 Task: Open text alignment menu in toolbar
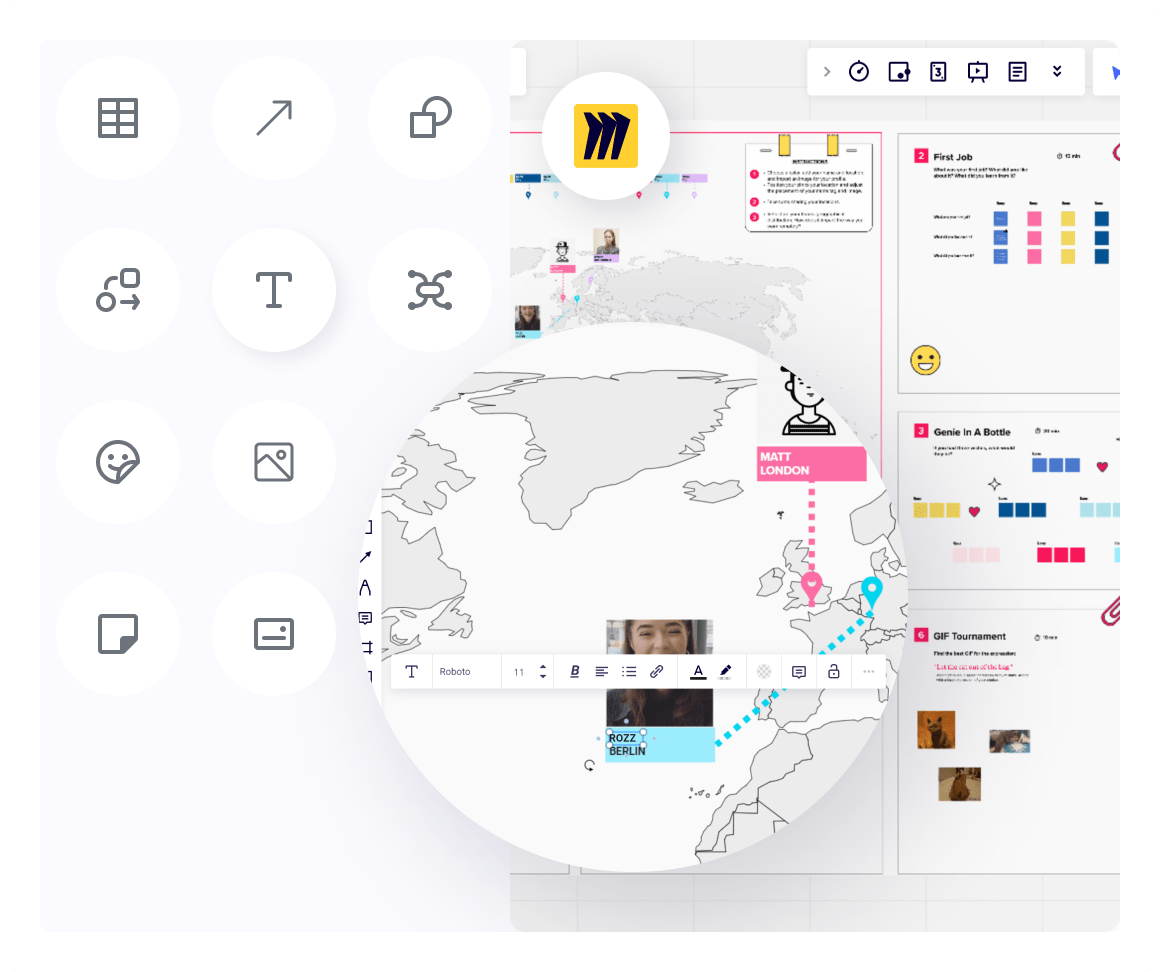[602, 672]
